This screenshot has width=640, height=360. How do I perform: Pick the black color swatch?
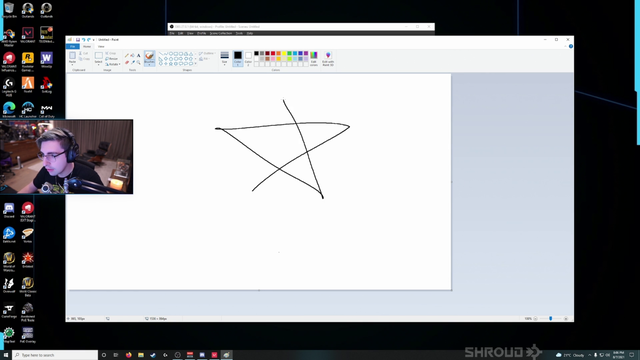pos(256,53)
